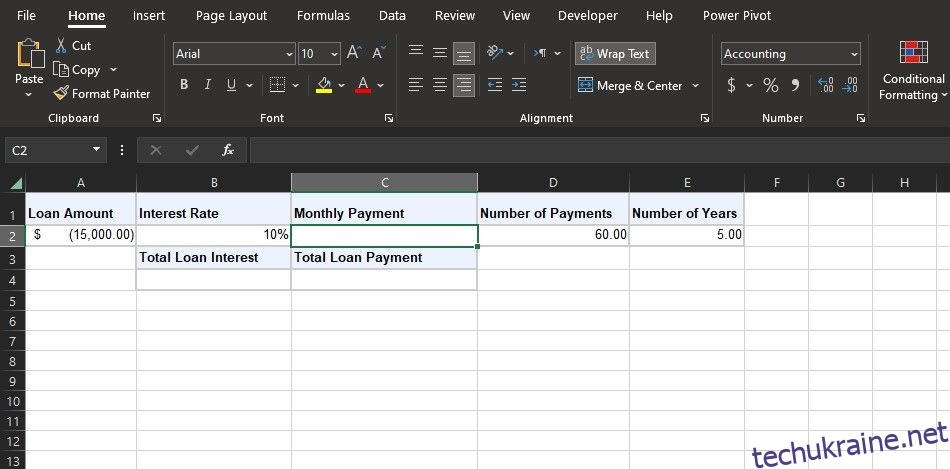Screen dimensions: 950x469
Task: Open the Number format dialog launcher
Action: click(861, 119)
